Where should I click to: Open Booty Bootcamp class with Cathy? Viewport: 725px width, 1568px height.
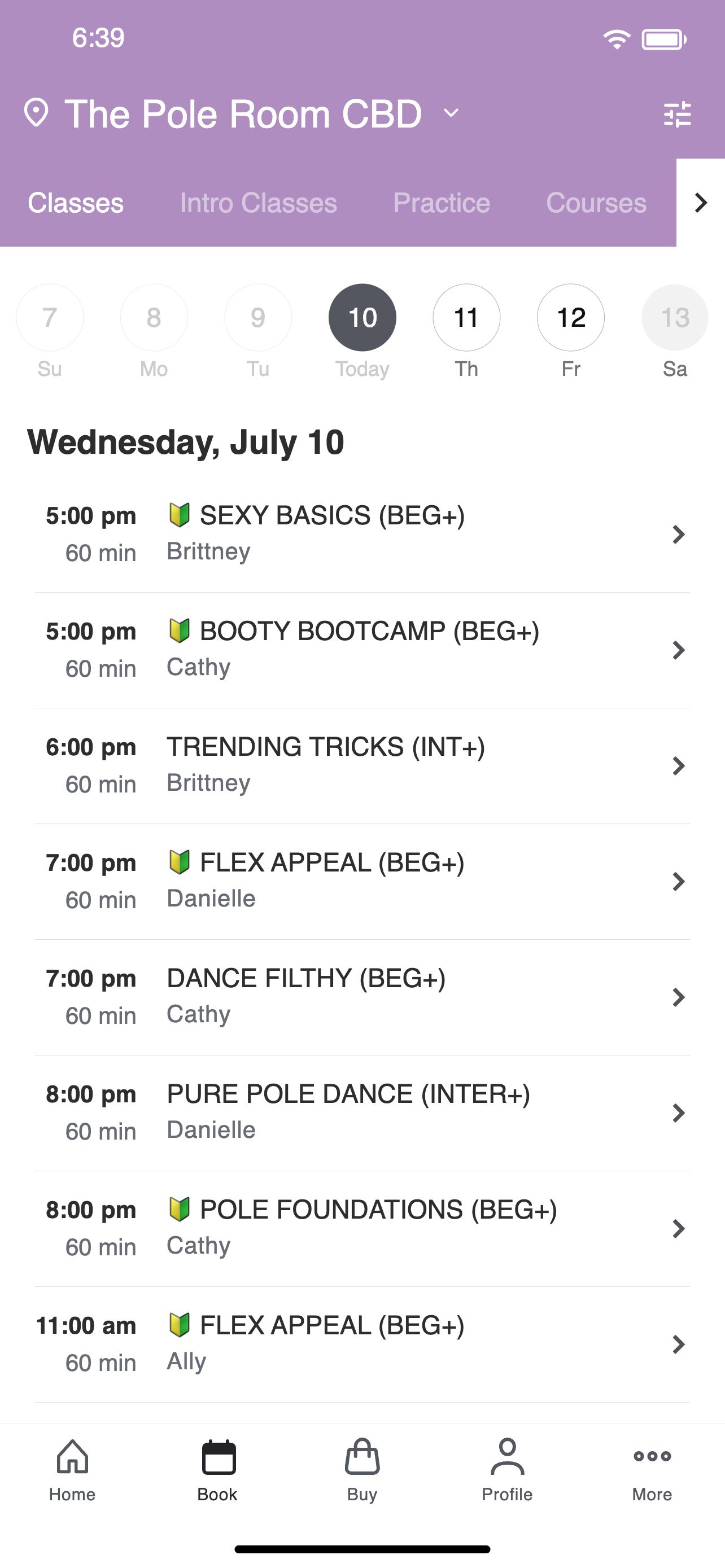362,650
